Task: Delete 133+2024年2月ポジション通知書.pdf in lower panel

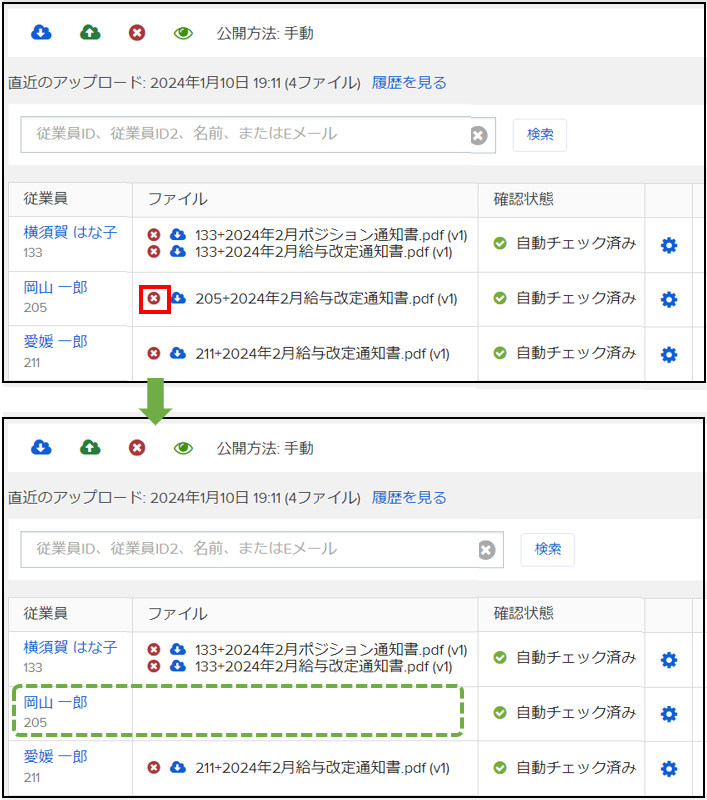Action: point(154,649)
